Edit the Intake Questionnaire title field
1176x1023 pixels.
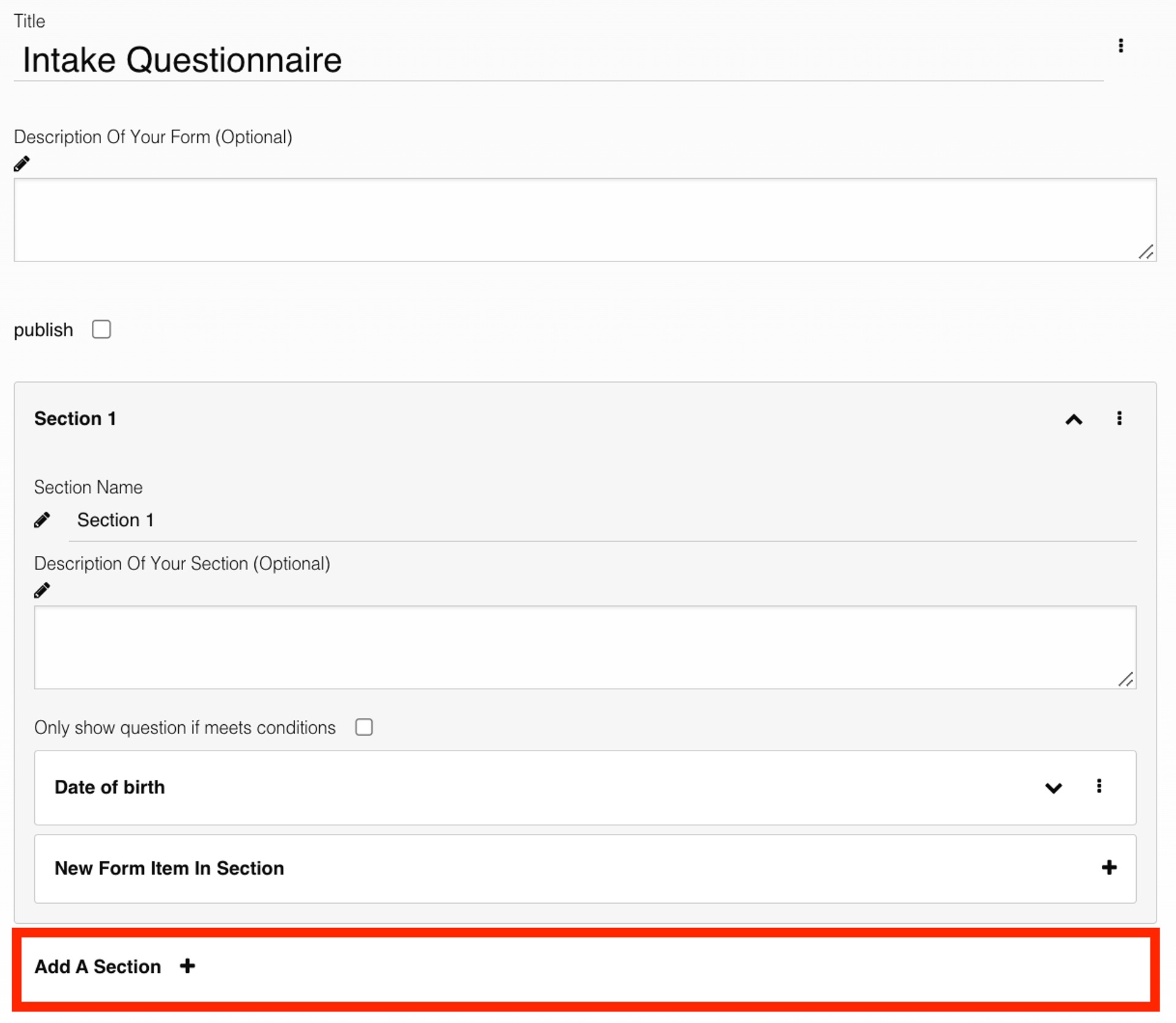(367, 60)
